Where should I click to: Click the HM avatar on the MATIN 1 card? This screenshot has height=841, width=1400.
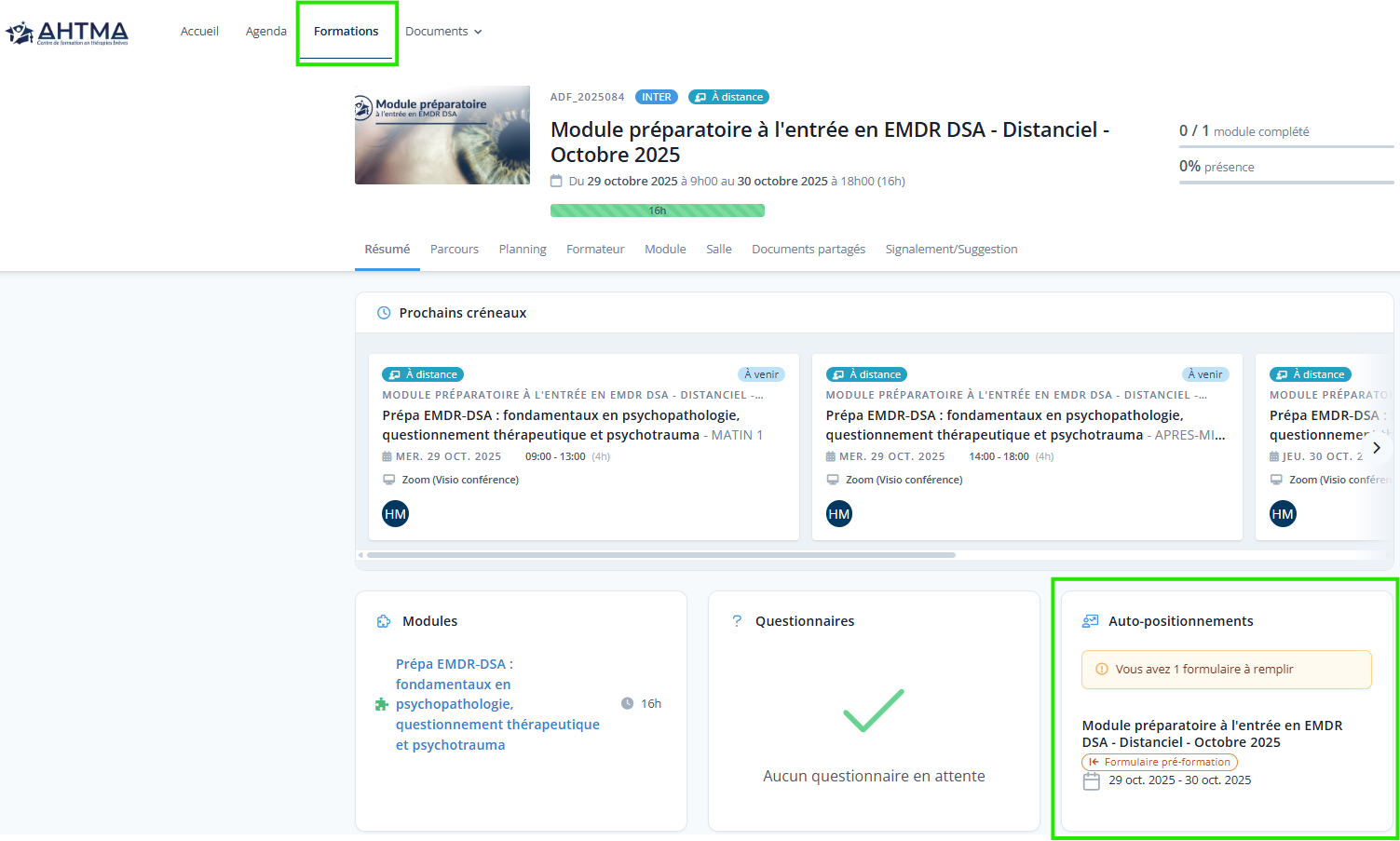tap(395, 514)
